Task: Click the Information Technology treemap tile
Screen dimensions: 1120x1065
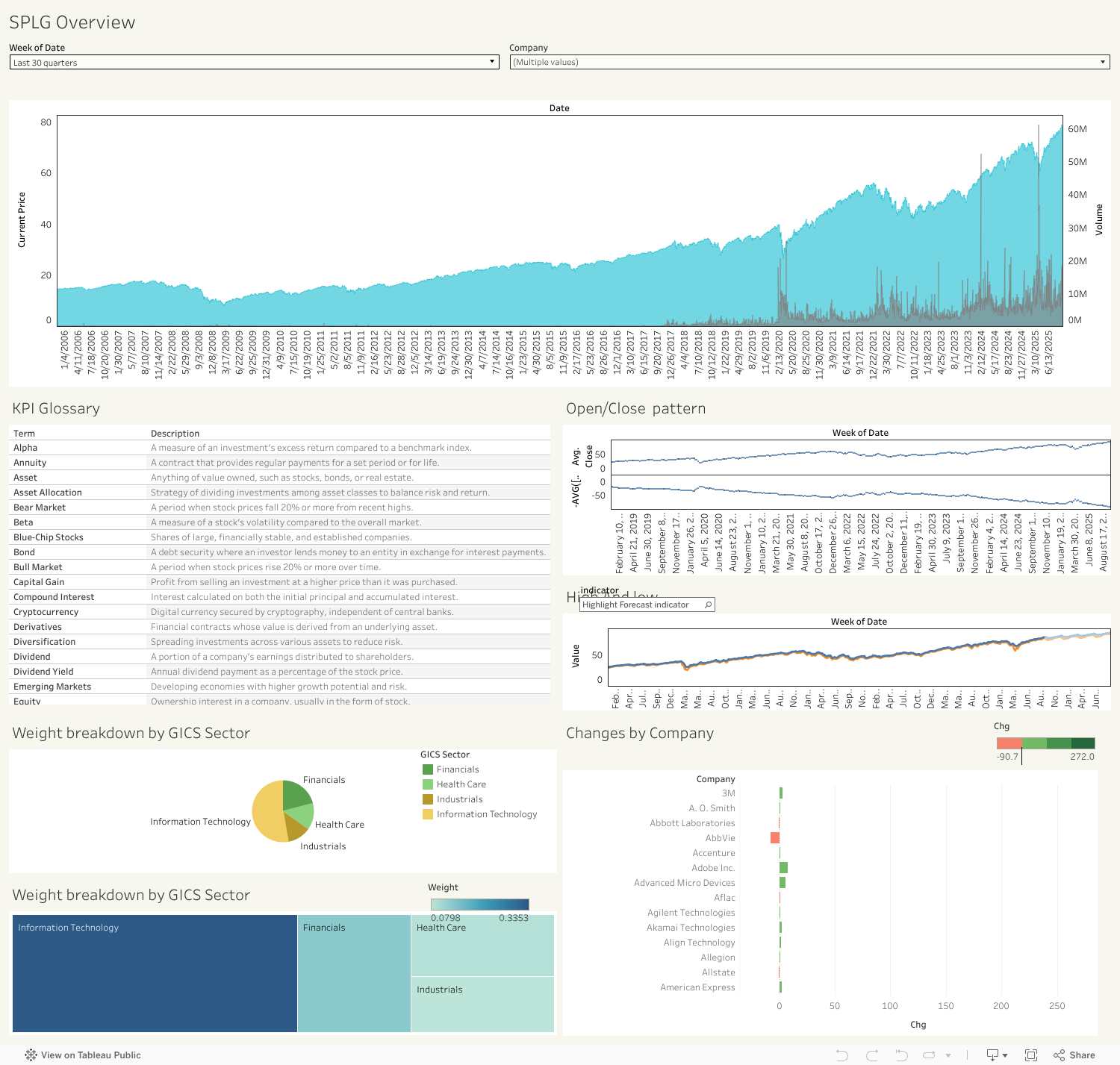Action: (x=155, y=973)
